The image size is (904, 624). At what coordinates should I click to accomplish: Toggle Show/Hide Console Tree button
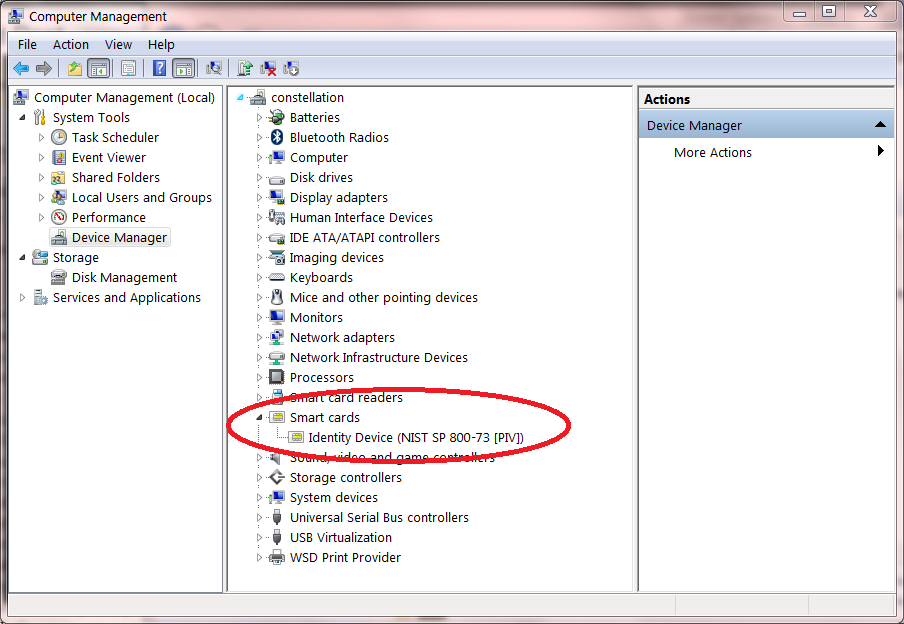click(98, 68)
